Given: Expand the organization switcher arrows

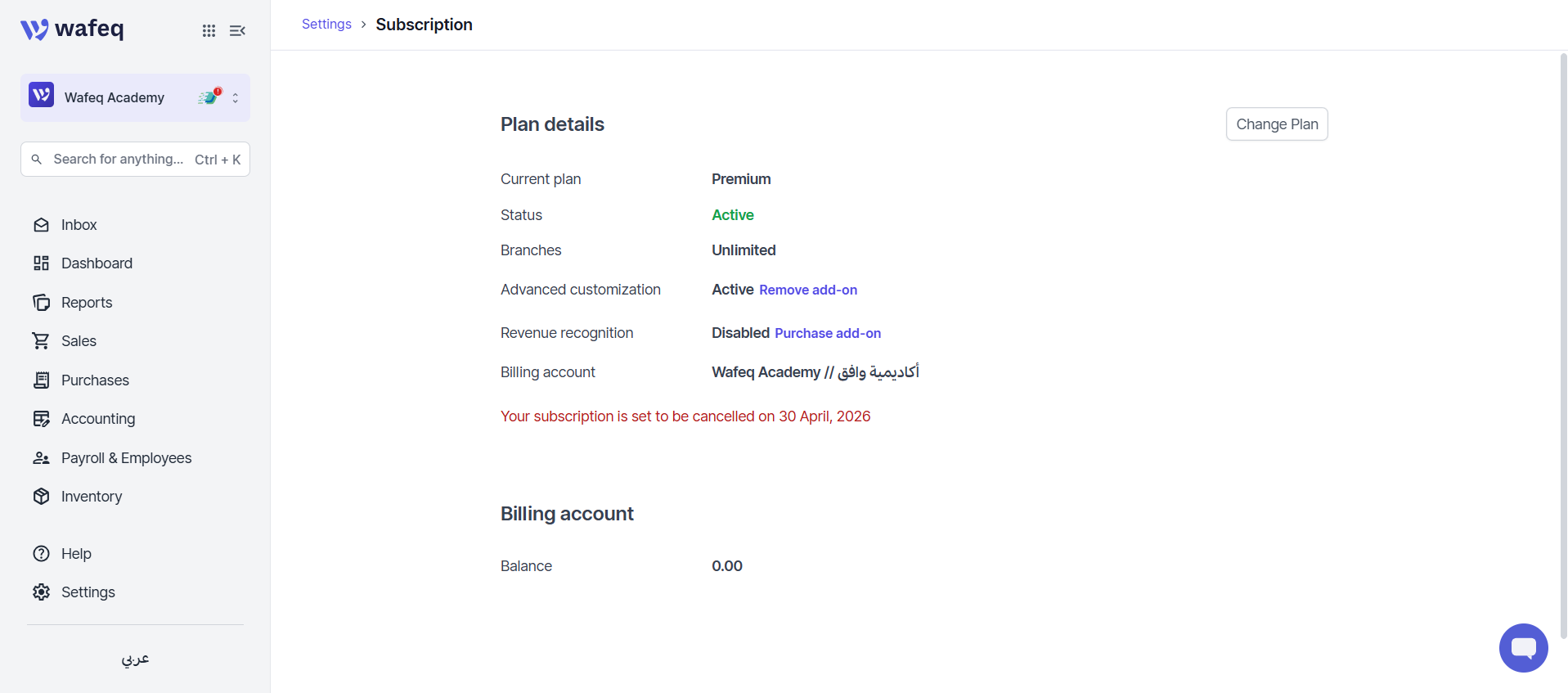Looking at the screenshot, I should click(236, 97).
